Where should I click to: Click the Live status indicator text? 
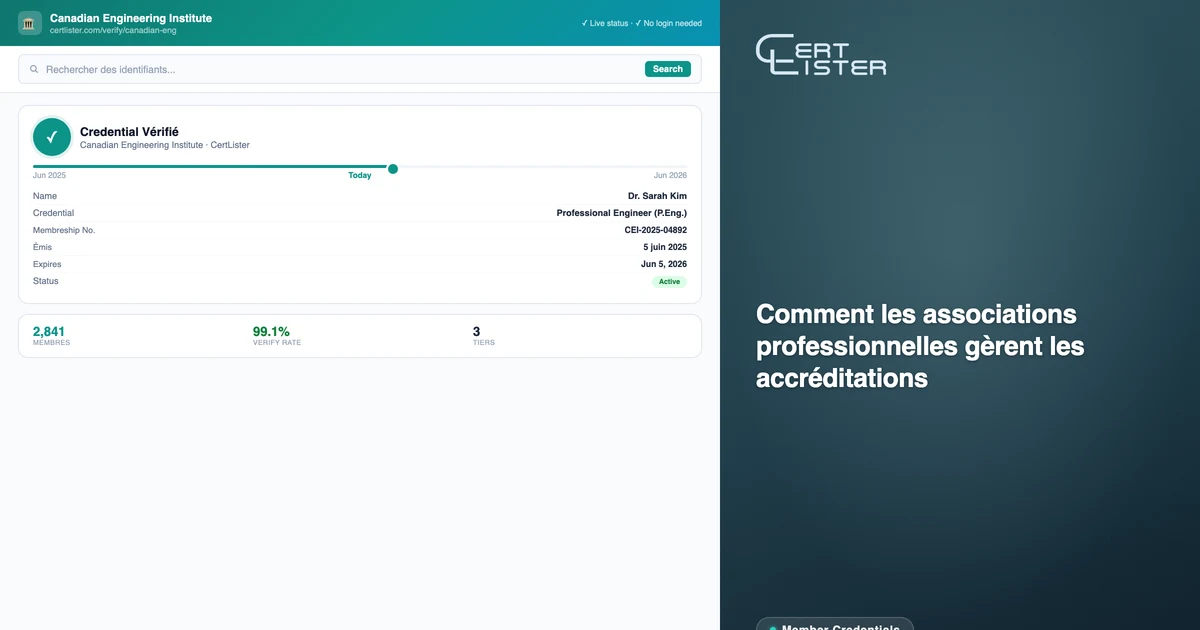click(x=605, y=23)
